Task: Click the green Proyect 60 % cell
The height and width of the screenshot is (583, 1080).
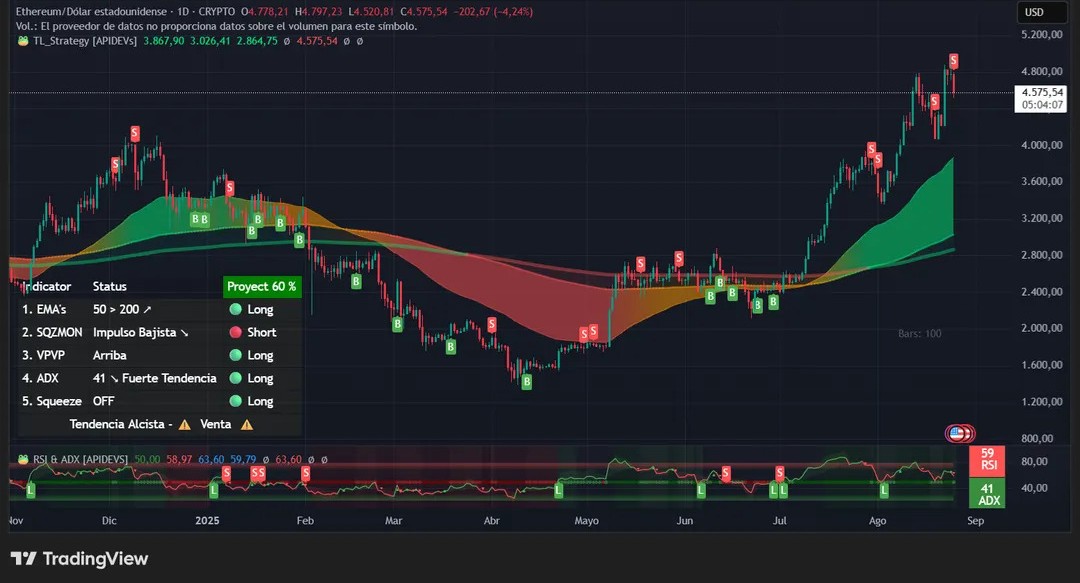Action: coord(262,287)
